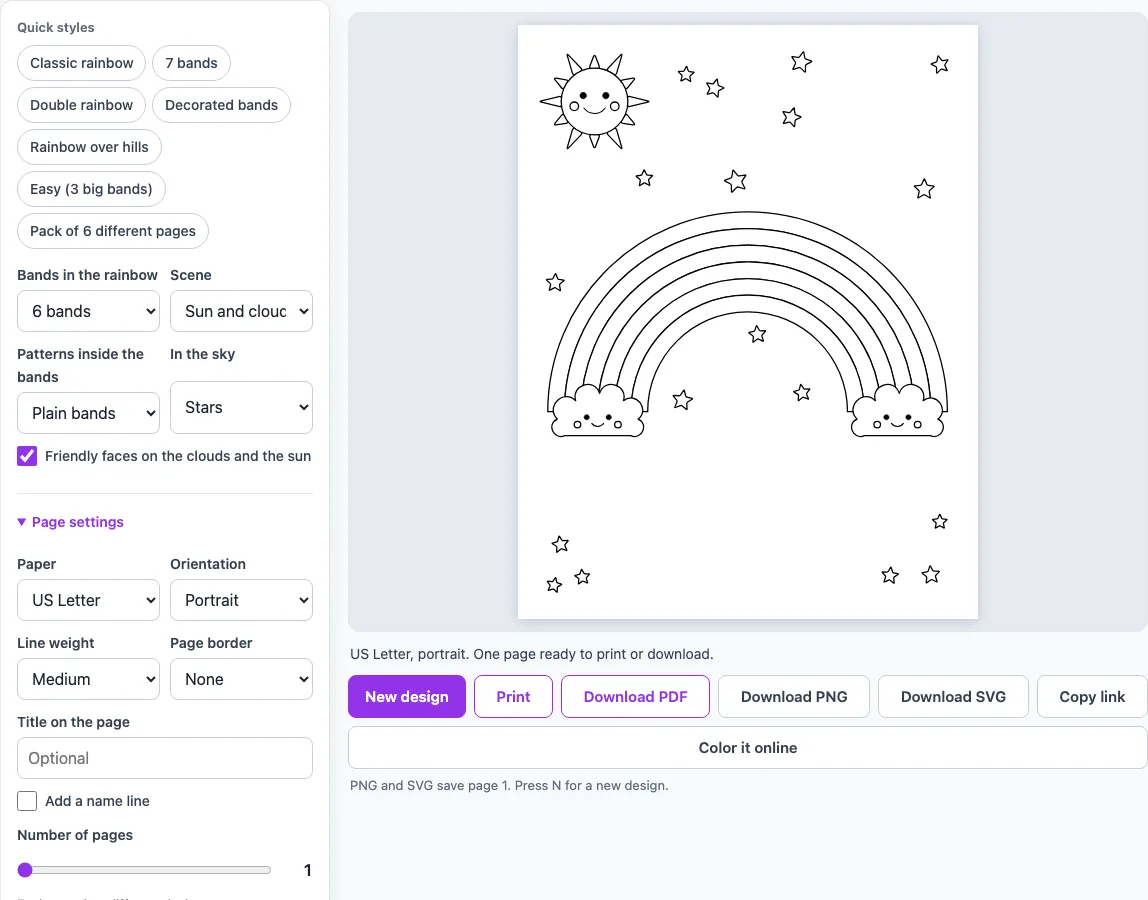
Task: Choose the 7 bands quick style
Action: pyautogui.click(x=191, y=63)
